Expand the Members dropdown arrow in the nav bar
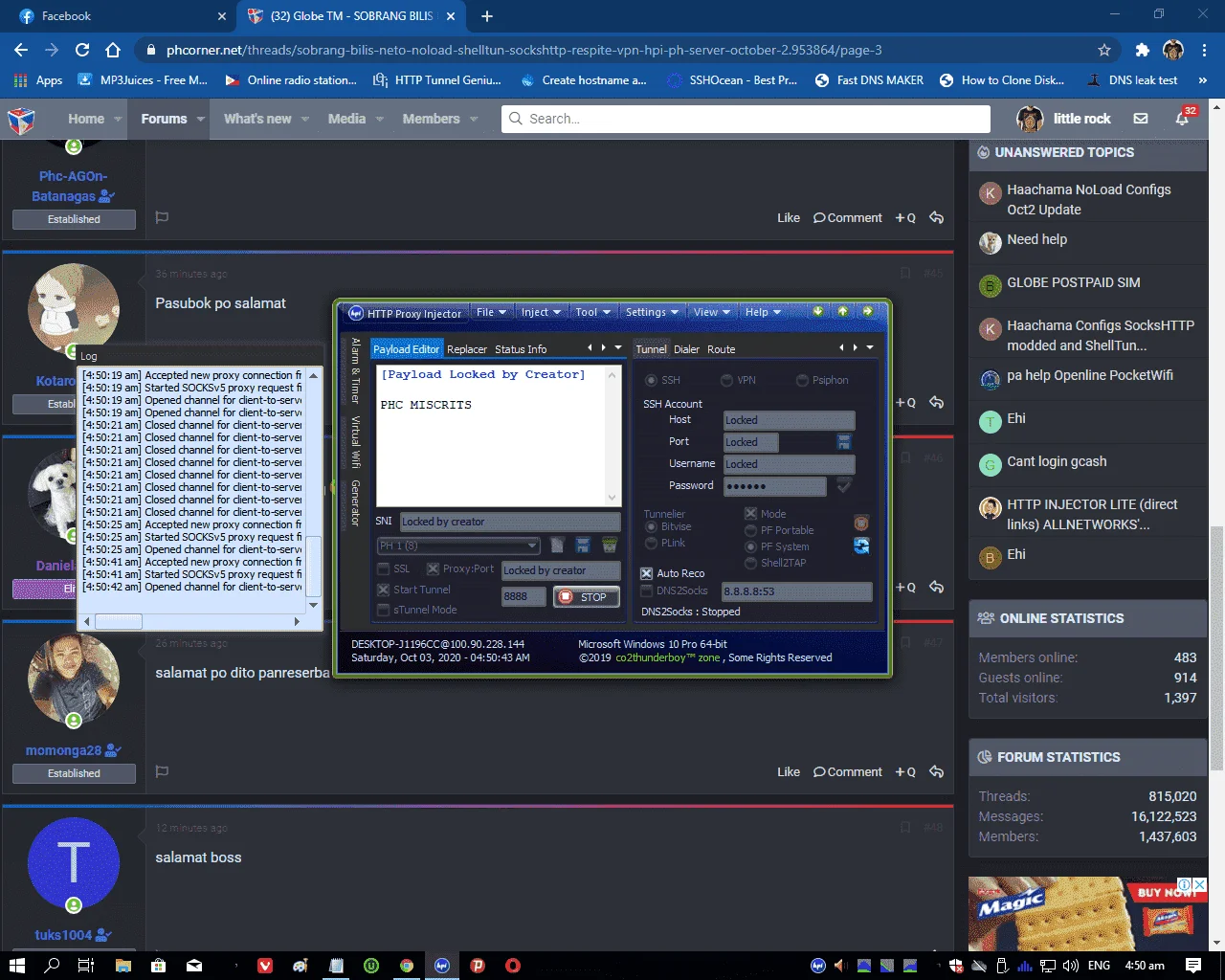 coord(474,120)
